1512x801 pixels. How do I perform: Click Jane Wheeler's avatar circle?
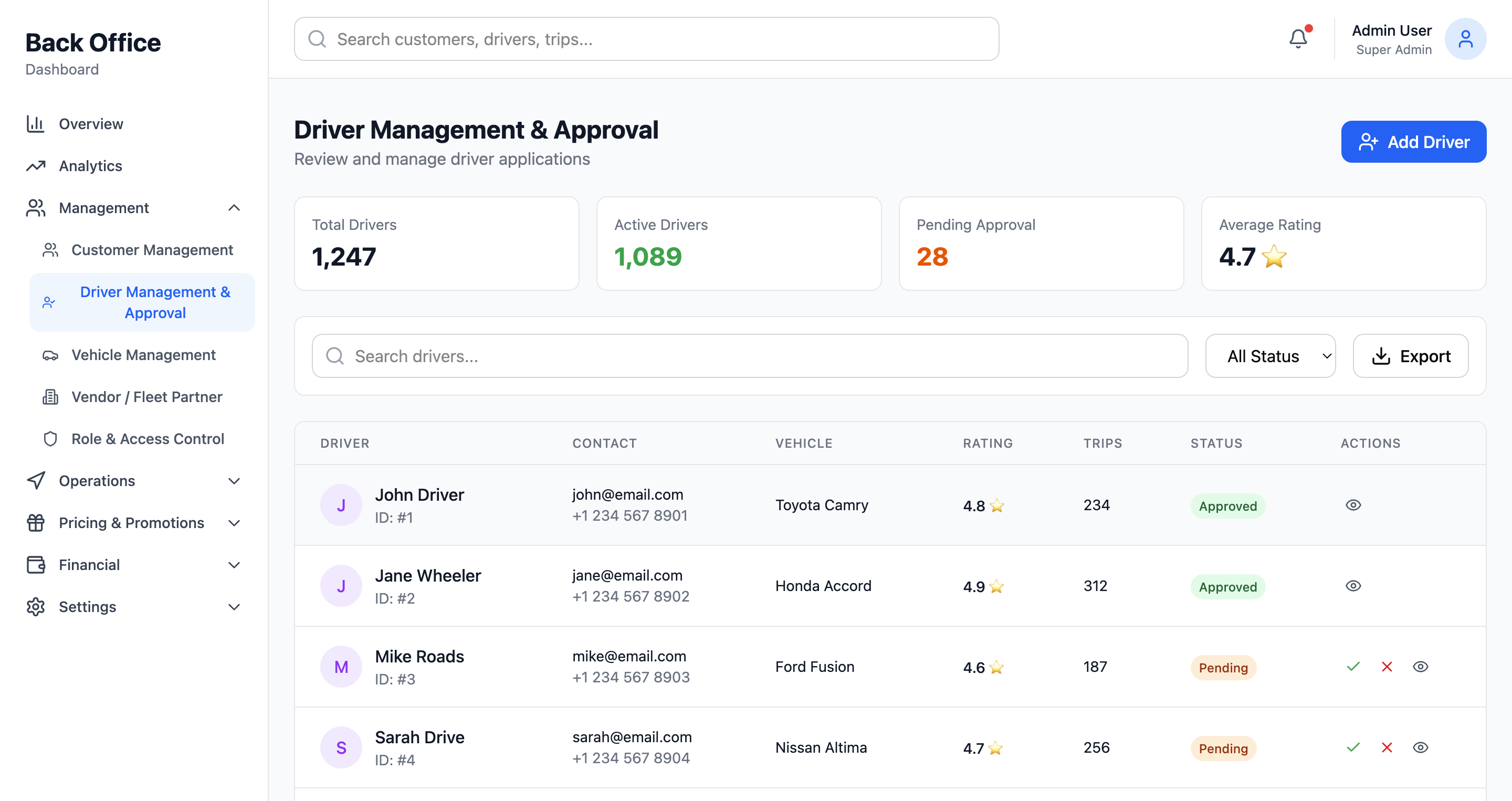[341, 586]
